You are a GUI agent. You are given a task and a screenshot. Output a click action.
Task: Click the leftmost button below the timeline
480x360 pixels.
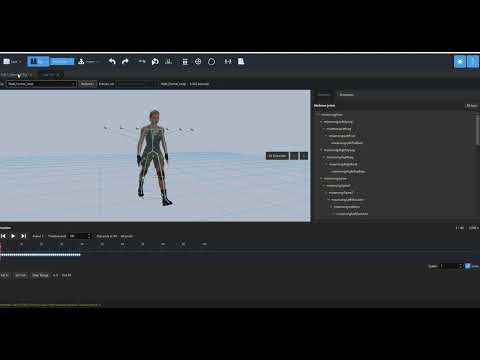[5, 275]
